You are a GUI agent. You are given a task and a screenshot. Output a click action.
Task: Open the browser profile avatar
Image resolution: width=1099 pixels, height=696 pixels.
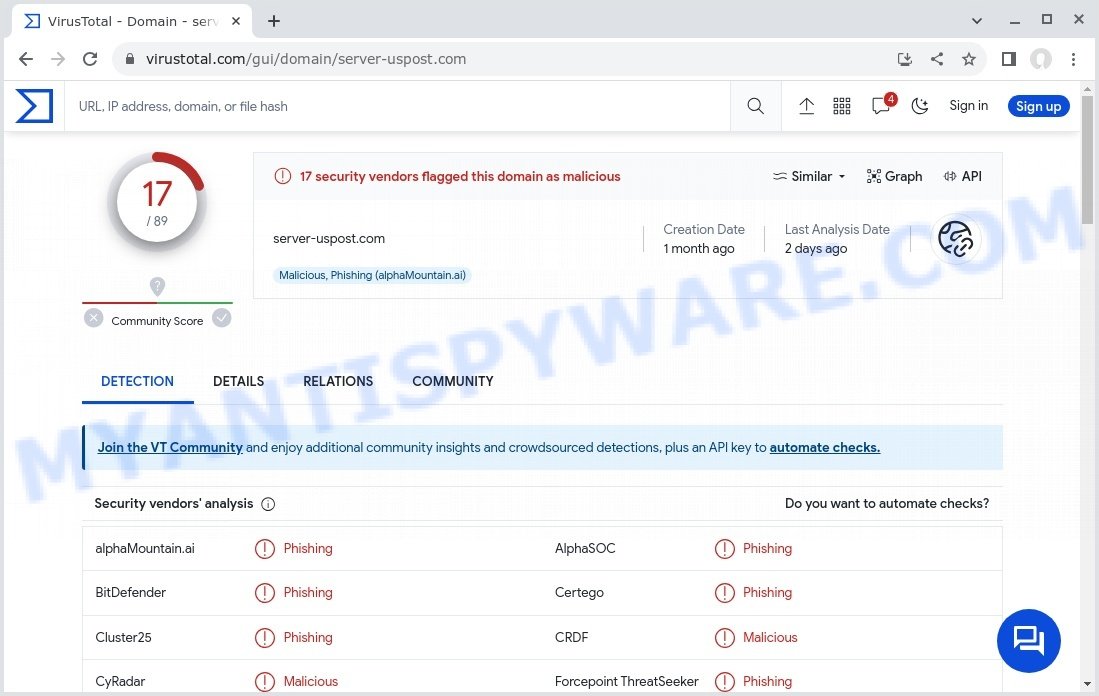point(1041,60)
